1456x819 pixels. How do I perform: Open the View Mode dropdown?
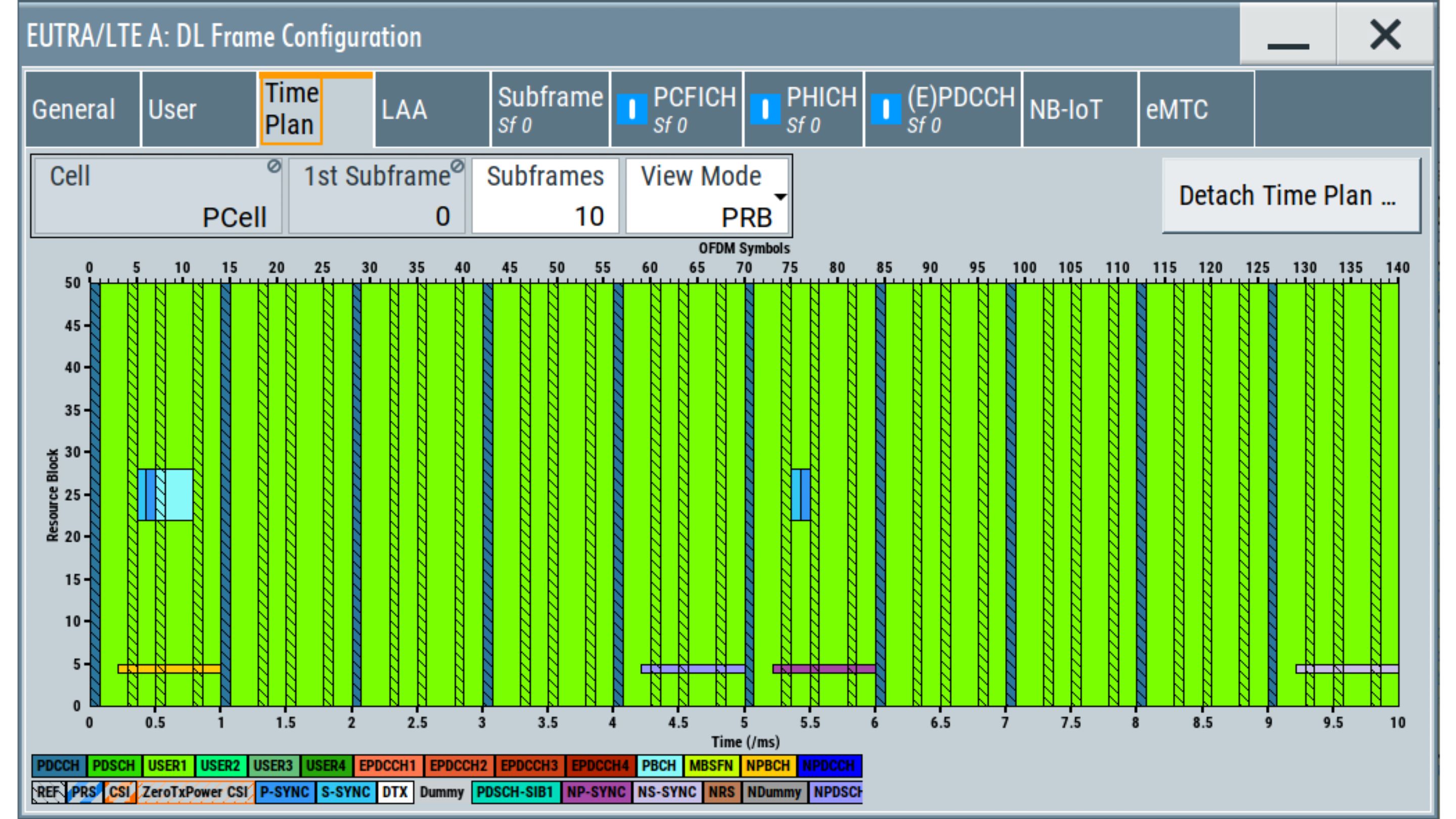pyautogui.click(x=707, y=196)
